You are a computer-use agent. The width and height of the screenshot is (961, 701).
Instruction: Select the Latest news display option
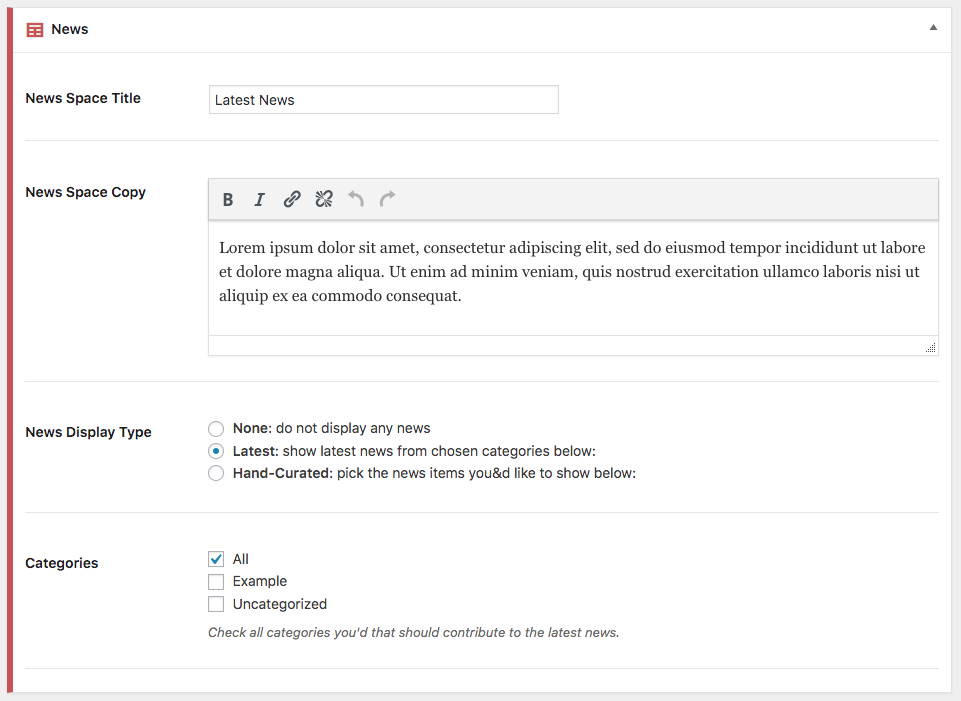(216, 451)
